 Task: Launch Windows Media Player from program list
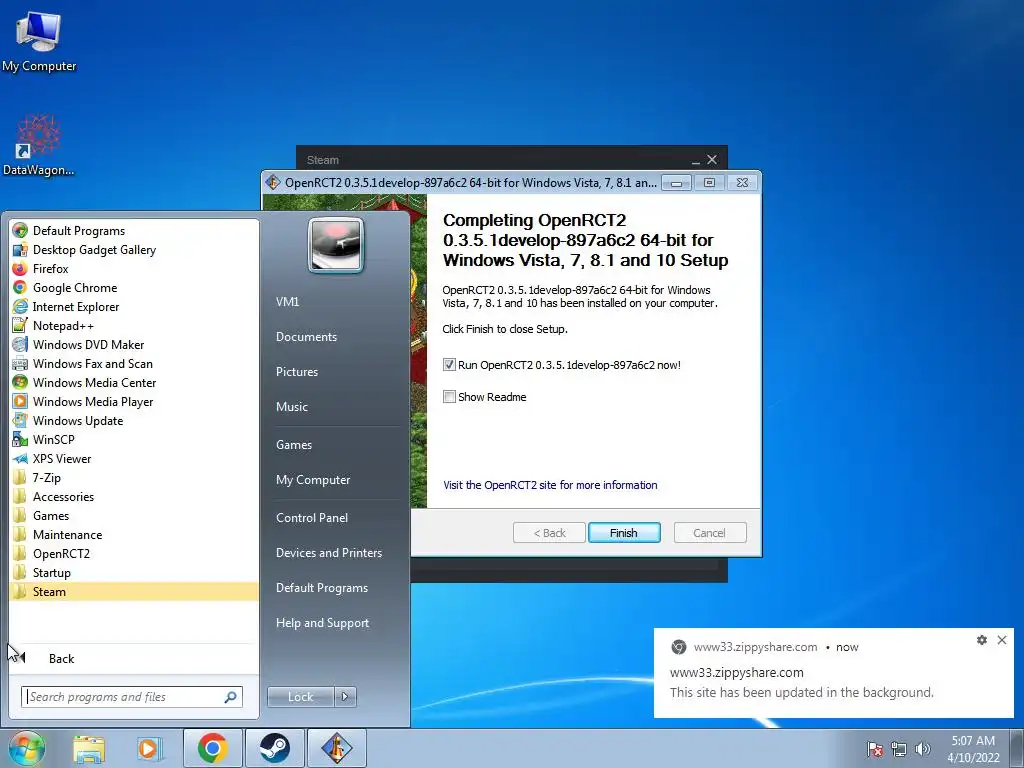click(x=82, y=401)
